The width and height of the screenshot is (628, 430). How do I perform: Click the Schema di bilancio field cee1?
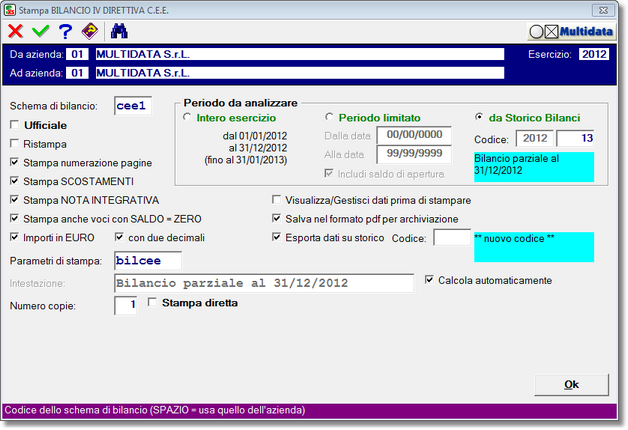[x=133, y=106]
